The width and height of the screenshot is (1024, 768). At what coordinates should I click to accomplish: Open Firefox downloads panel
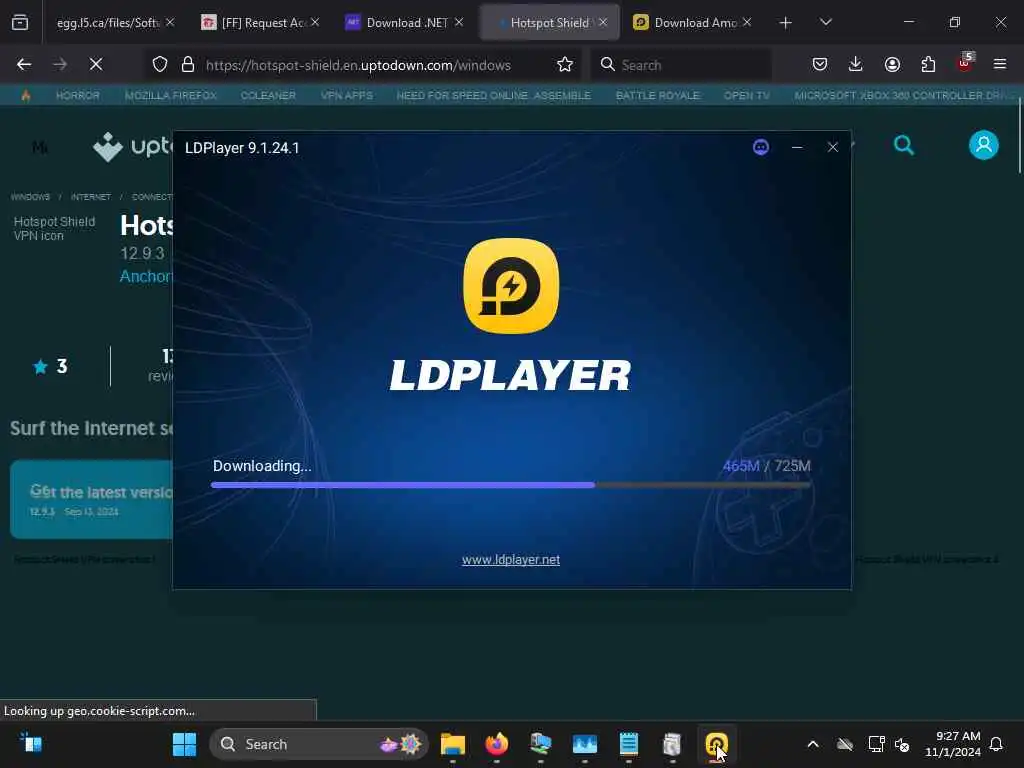click(856, 65)
